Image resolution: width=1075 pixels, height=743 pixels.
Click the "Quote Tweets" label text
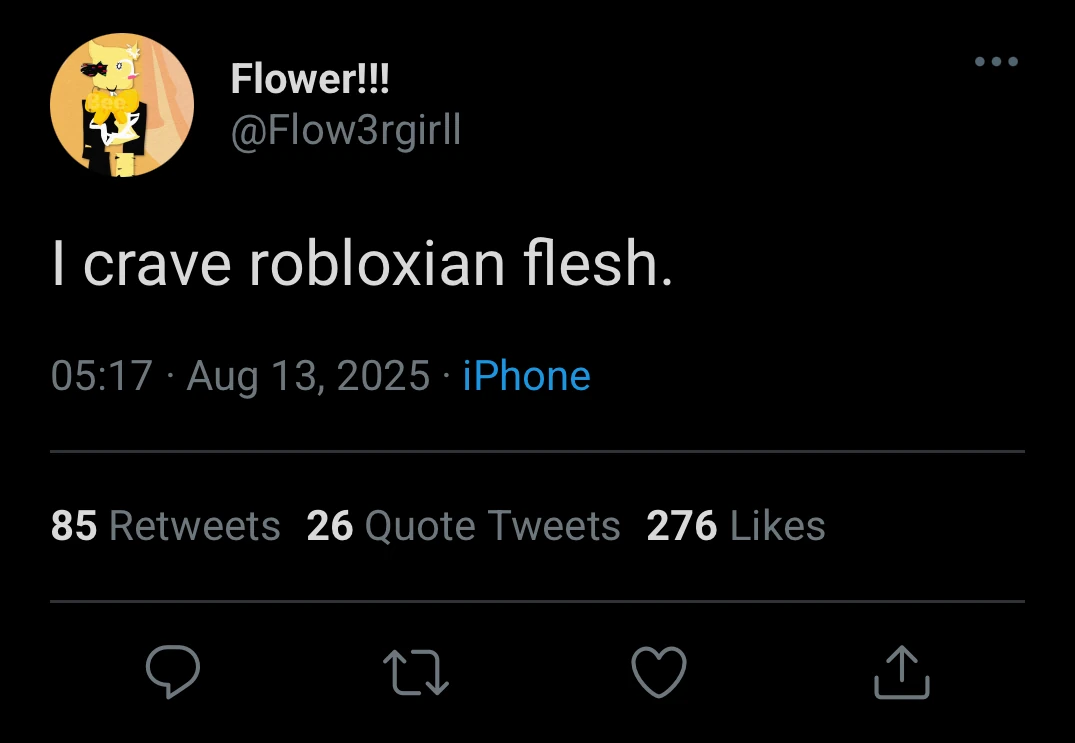(x=493, y=526)
